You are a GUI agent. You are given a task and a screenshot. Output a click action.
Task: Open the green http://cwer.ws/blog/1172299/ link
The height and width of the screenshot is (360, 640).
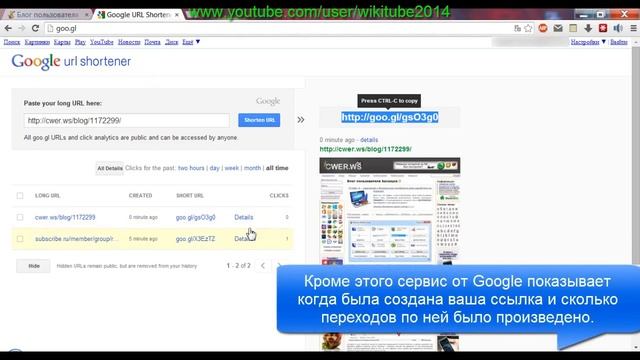(365, 149)
